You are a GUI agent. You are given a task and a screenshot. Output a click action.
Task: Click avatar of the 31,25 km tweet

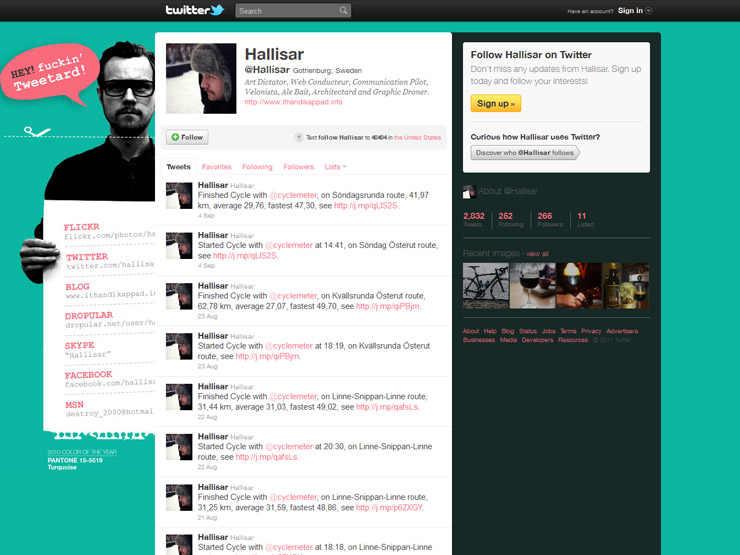pos(179,497)
